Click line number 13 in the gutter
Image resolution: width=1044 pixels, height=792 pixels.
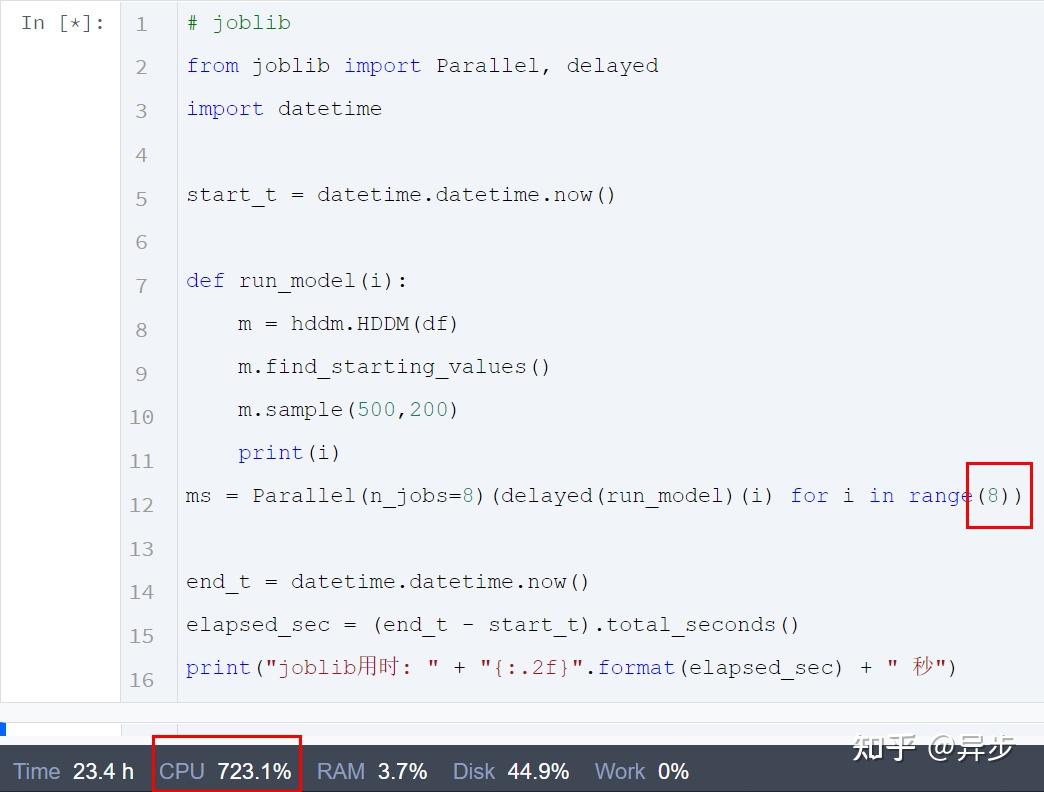pyautogui.click(x=141, y=549)
